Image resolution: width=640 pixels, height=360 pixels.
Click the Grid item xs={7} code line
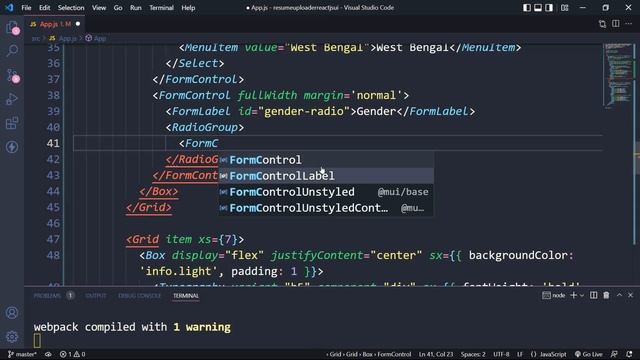pyautogui.click(x=185, y=240)
